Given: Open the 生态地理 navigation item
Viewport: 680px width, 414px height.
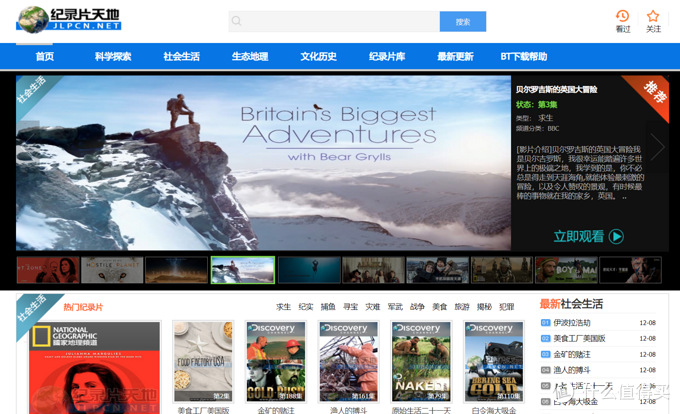Looking at the screenshot, I should click(x=250, y=56).
